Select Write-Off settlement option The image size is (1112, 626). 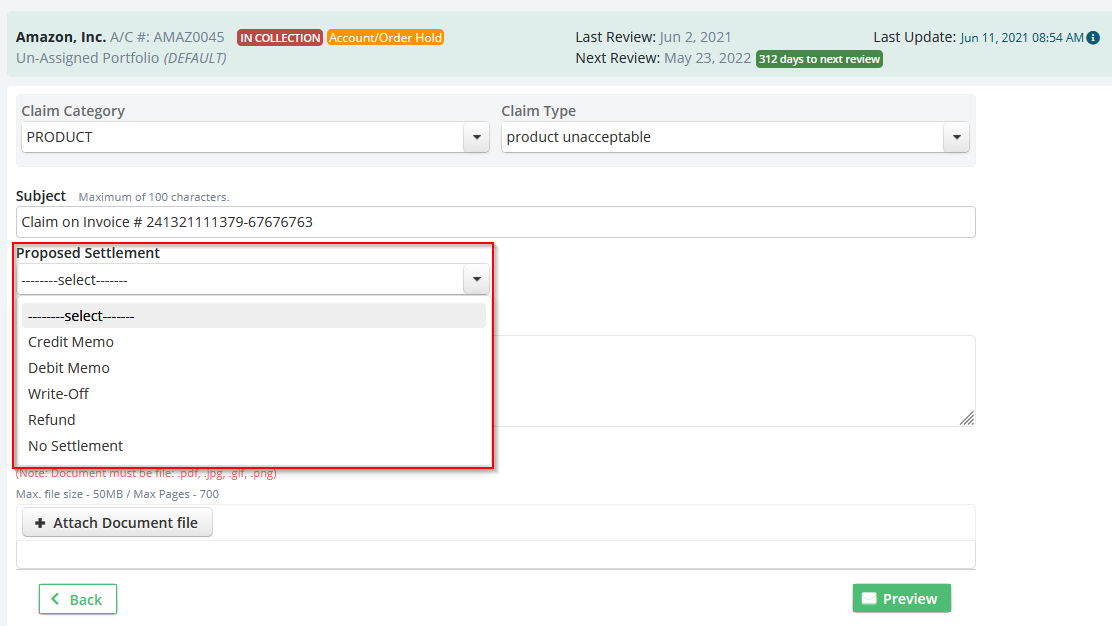click(254, 393)
